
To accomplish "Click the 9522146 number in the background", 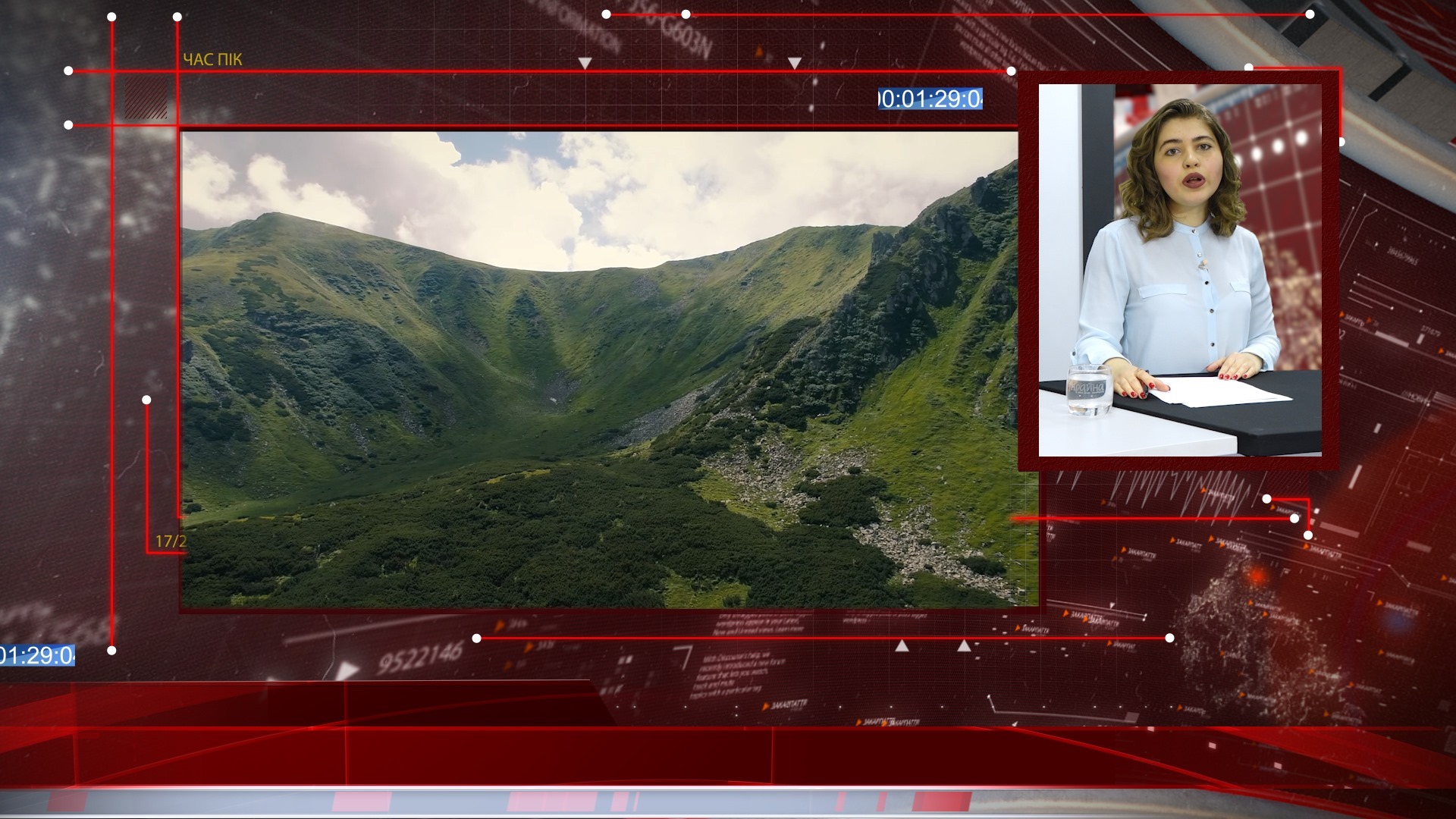I will pyautogui.click(x=421, y=657).
